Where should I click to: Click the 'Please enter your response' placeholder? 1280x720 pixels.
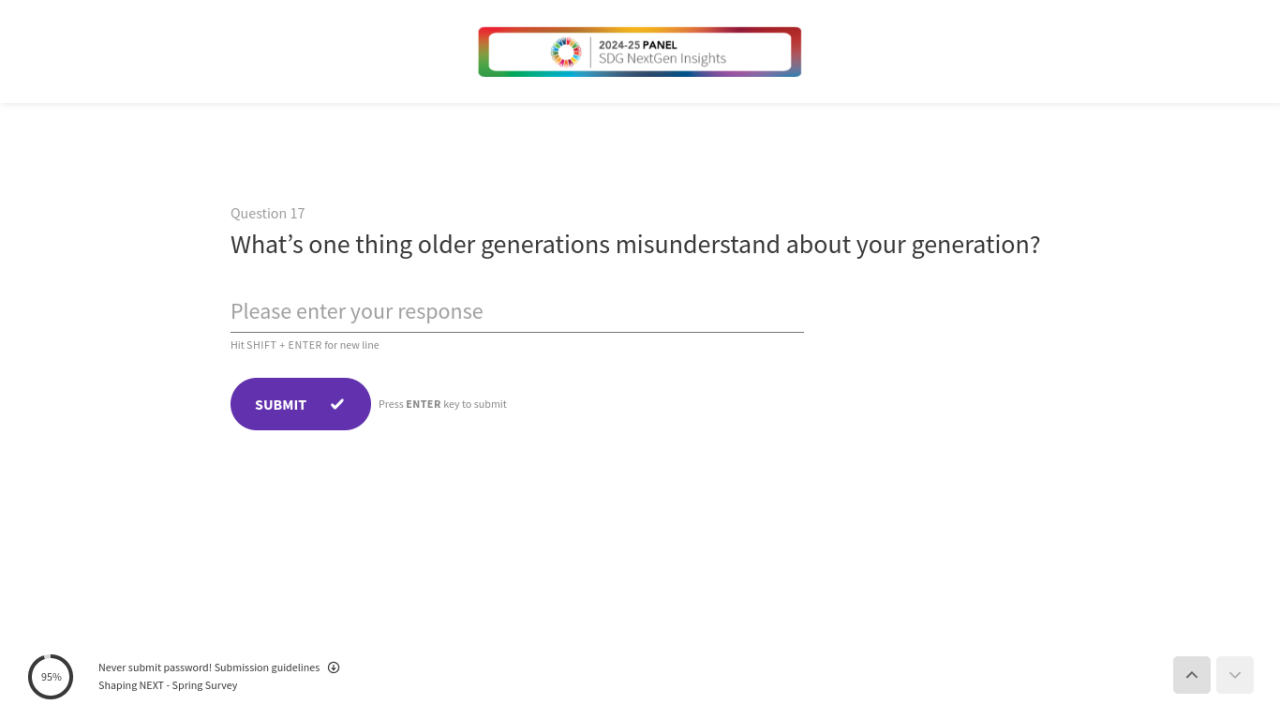[356, 311]
